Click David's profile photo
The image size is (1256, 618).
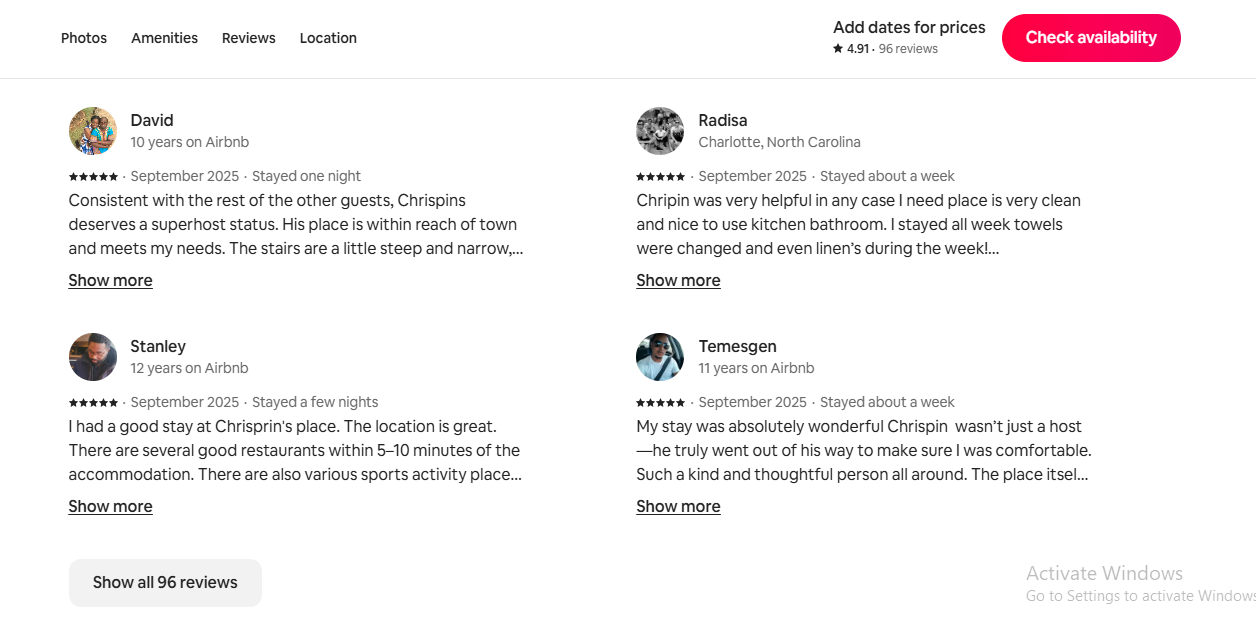(93, 131)
